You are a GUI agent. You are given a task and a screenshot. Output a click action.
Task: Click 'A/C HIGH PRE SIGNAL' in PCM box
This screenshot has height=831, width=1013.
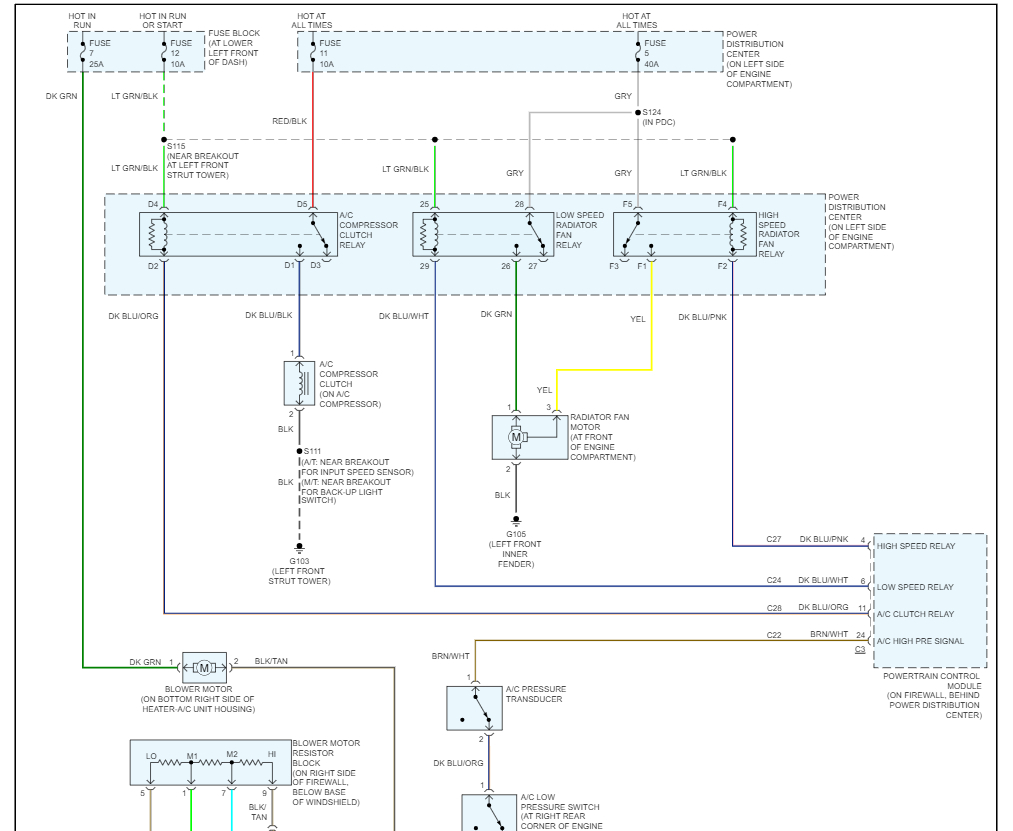pyautogui.click(x=920, y=642)
